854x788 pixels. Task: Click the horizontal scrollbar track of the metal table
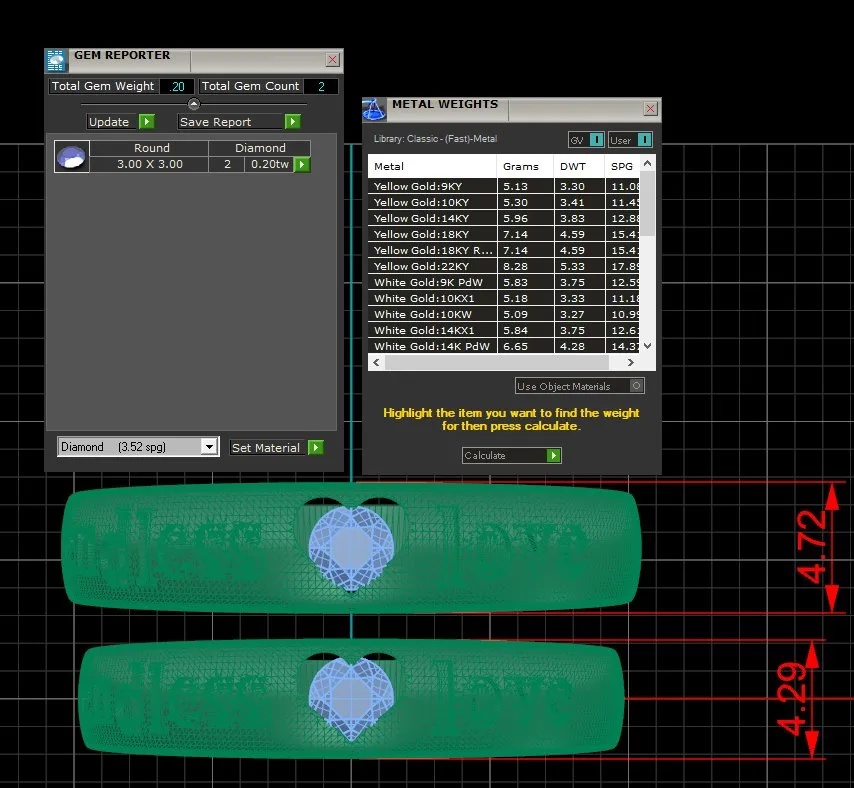pyautogui.click(x=497, y=362)
